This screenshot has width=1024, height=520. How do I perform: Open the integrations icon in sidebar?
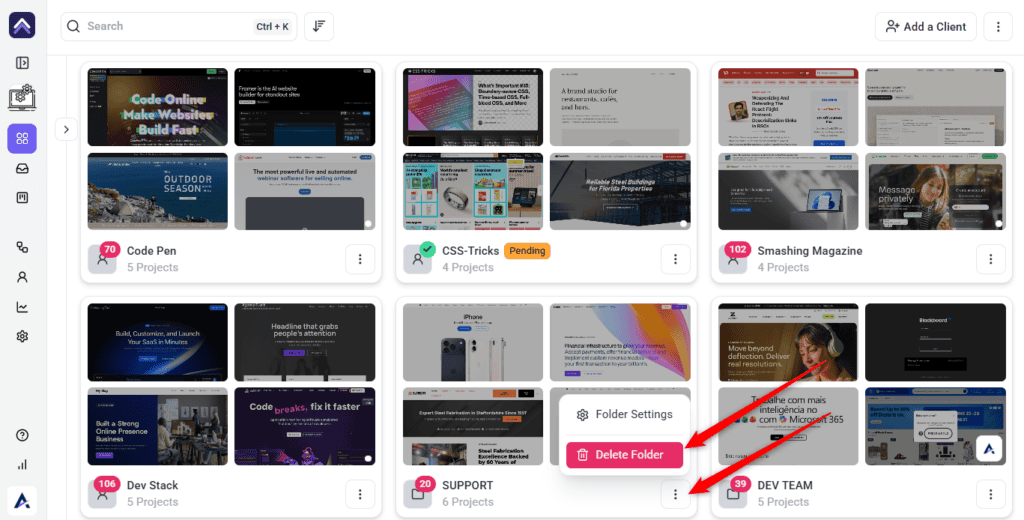(22, 247)
